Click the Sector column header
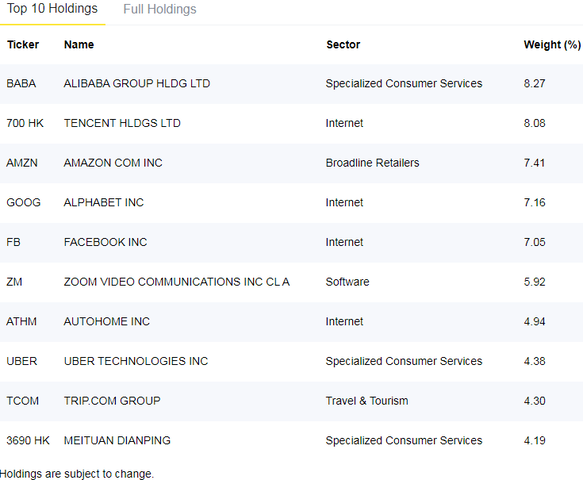This screenshot has width=583, height=480. pyautogui.click(x=343, y=45)
